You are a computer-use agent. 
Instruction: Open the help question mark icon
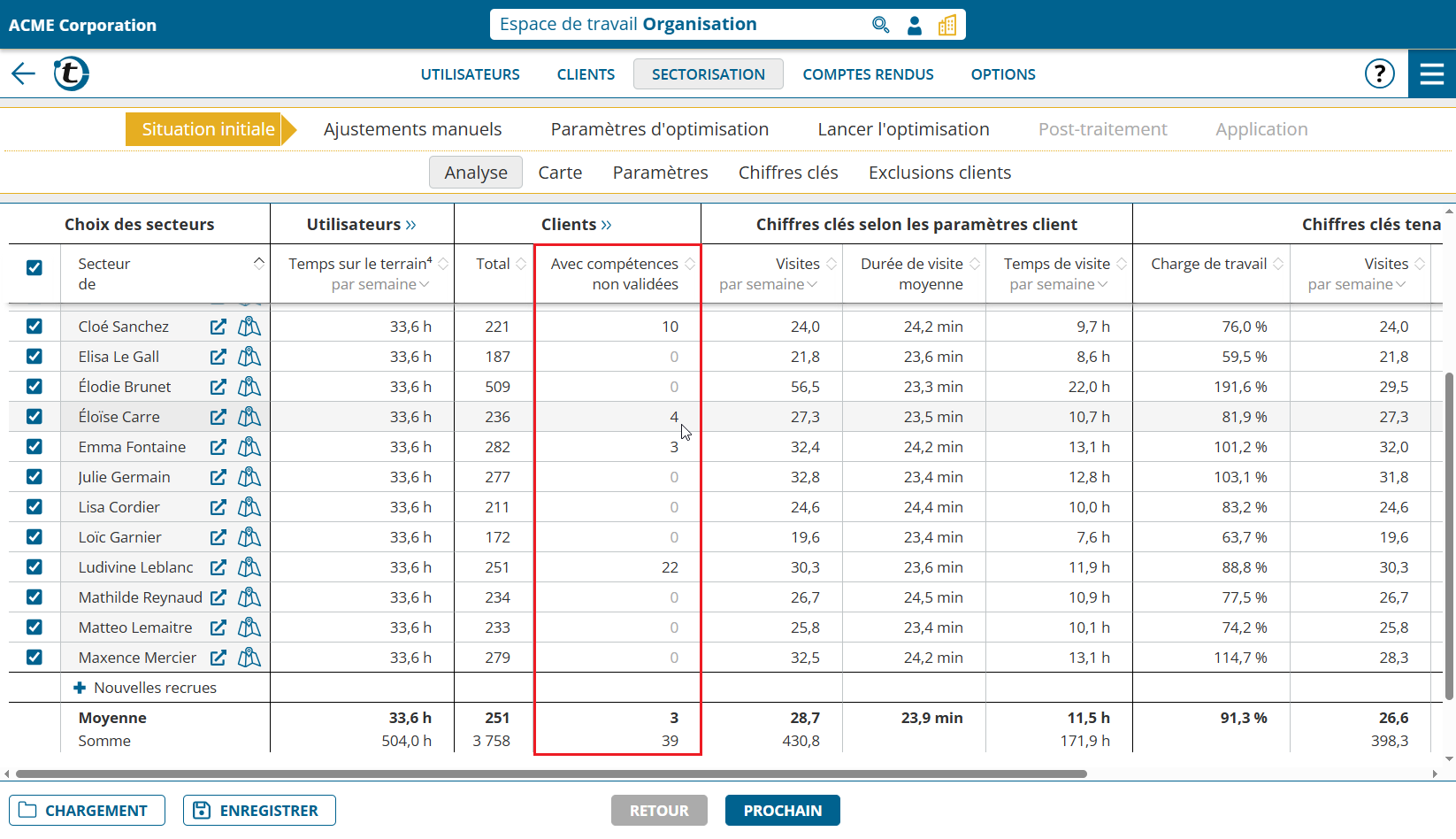(1379, 73)
